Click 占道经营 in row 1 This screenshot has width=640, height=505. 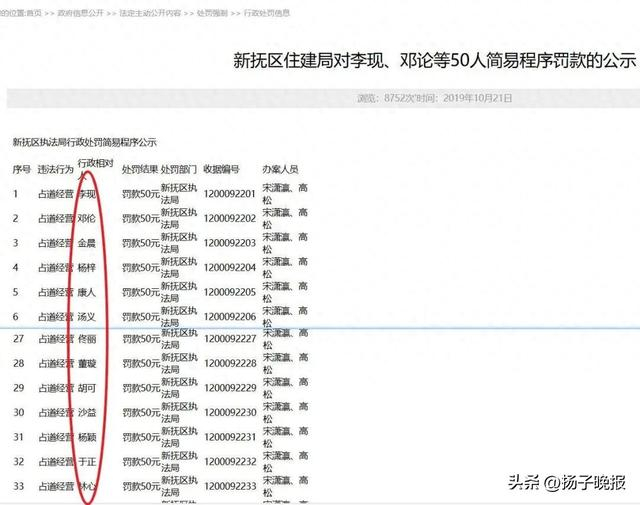[56, 194]
